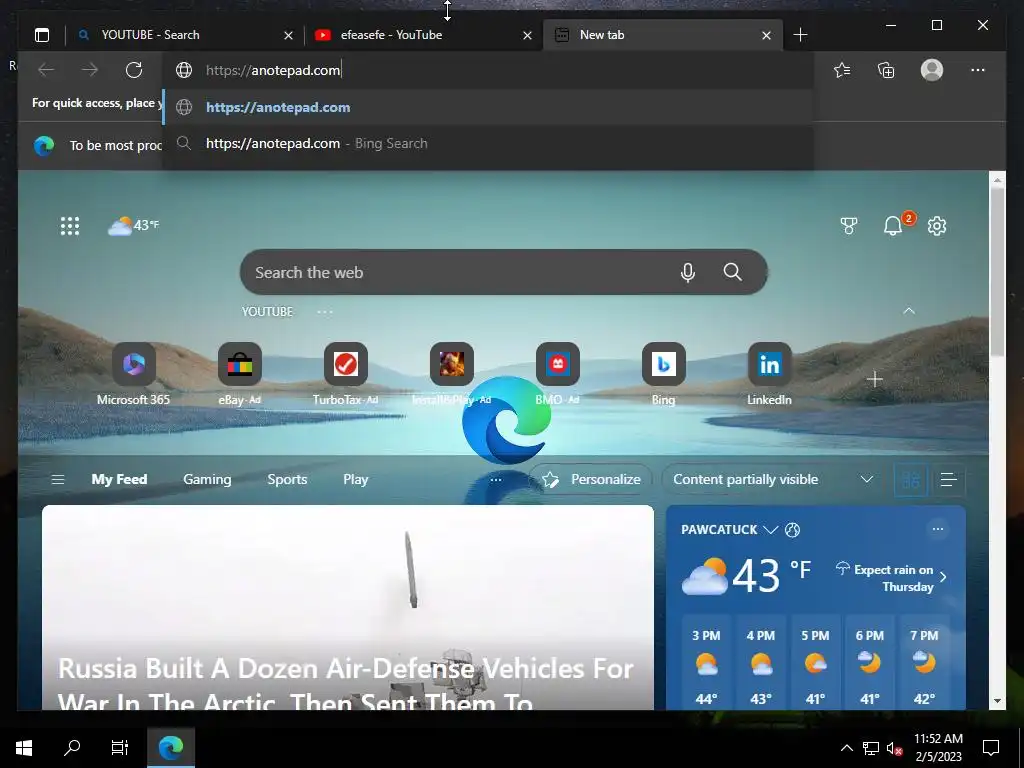This screenshot has width=1024, height=768.
Task: Switch to efeasefe - YouTube tab
Action: coord(424,35)
